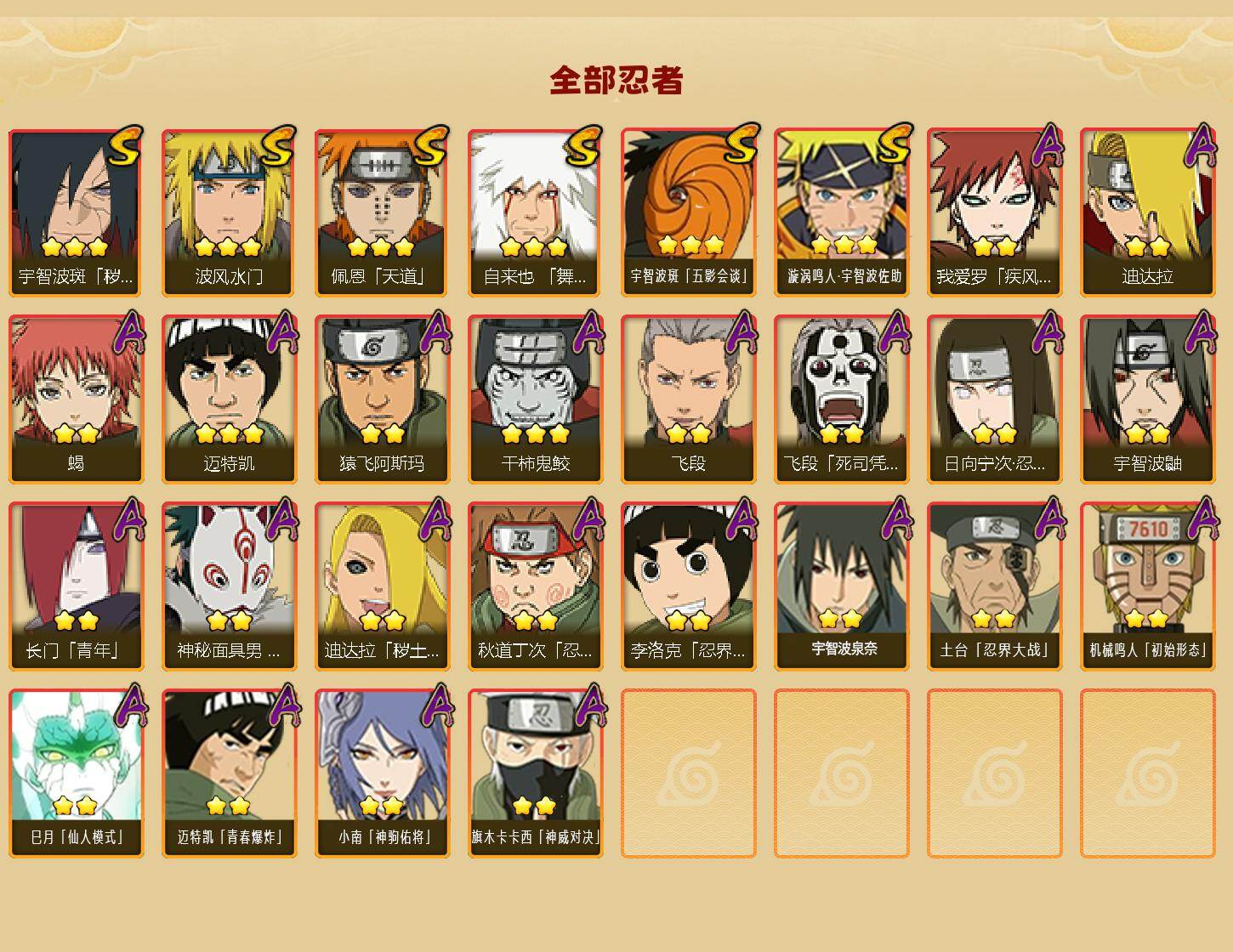Image resolution: width=1233 pixels, height=952 pixels.
Task: Select the 机械鸣人「初始形态」 card
Action: point(1148,586)
